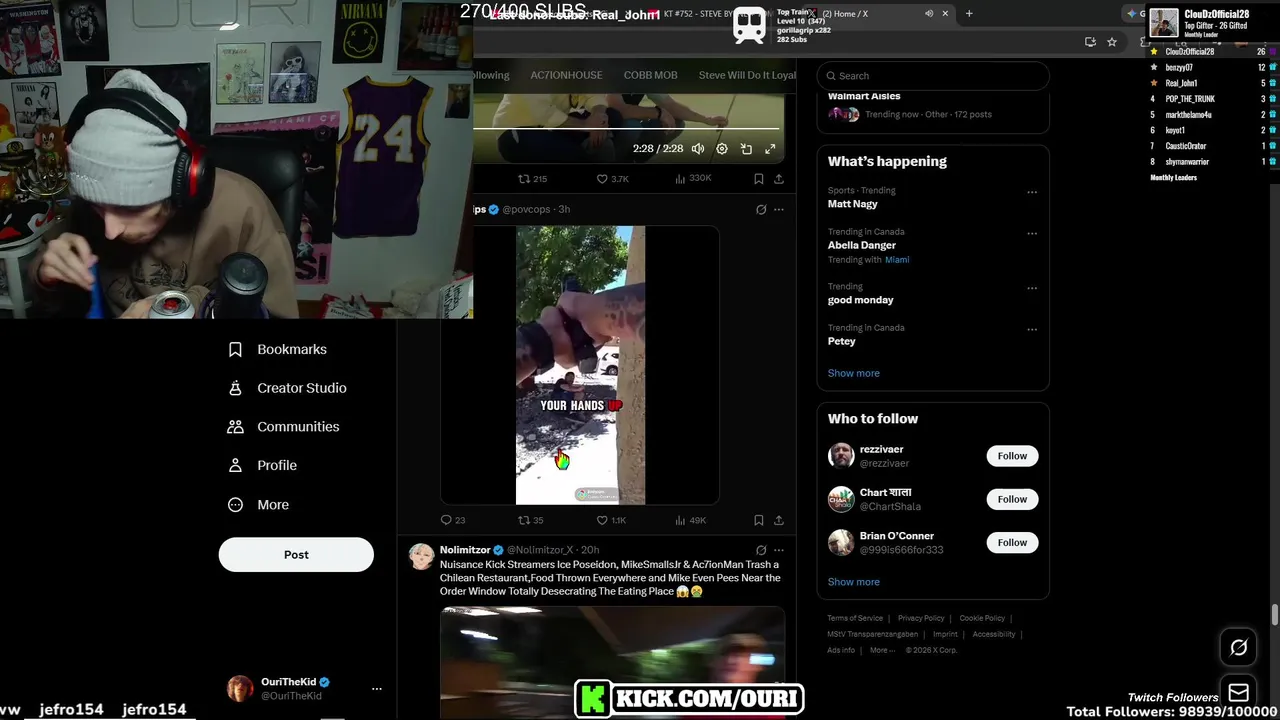Click Grok icon on the povcops tweet
Screen dimensions: 1280x720
click(x=761, y=210)
